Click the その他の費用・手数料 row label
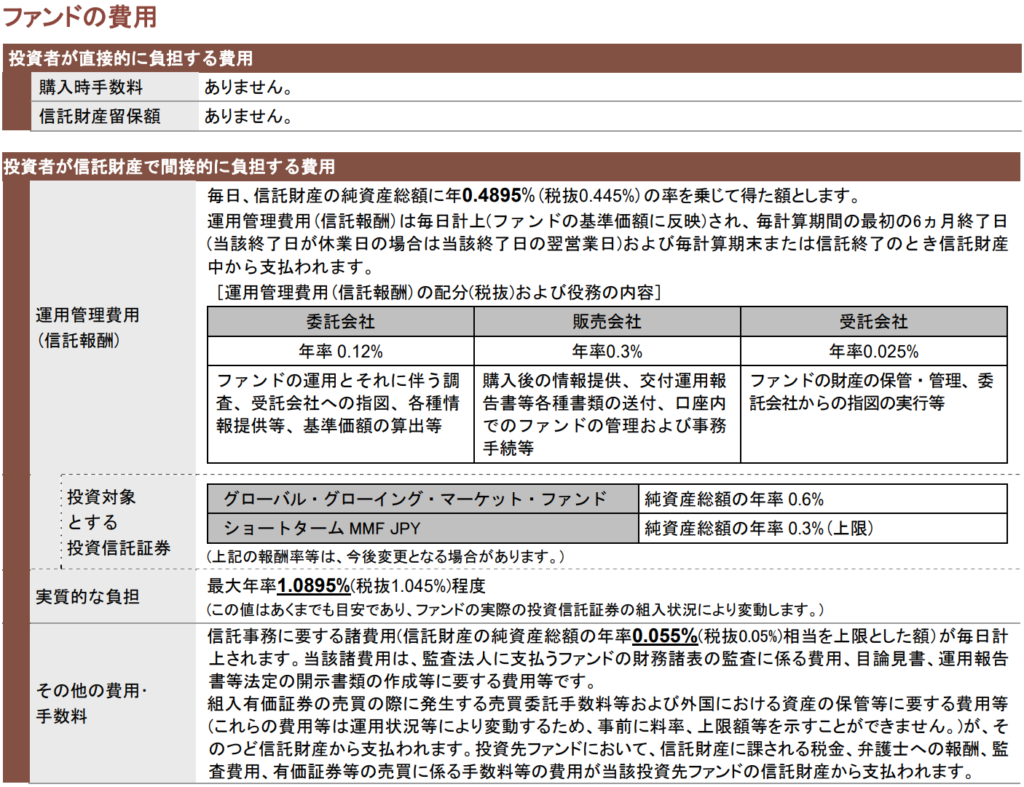This screenshot has height=787, width=1024. (x=88, y=703)
